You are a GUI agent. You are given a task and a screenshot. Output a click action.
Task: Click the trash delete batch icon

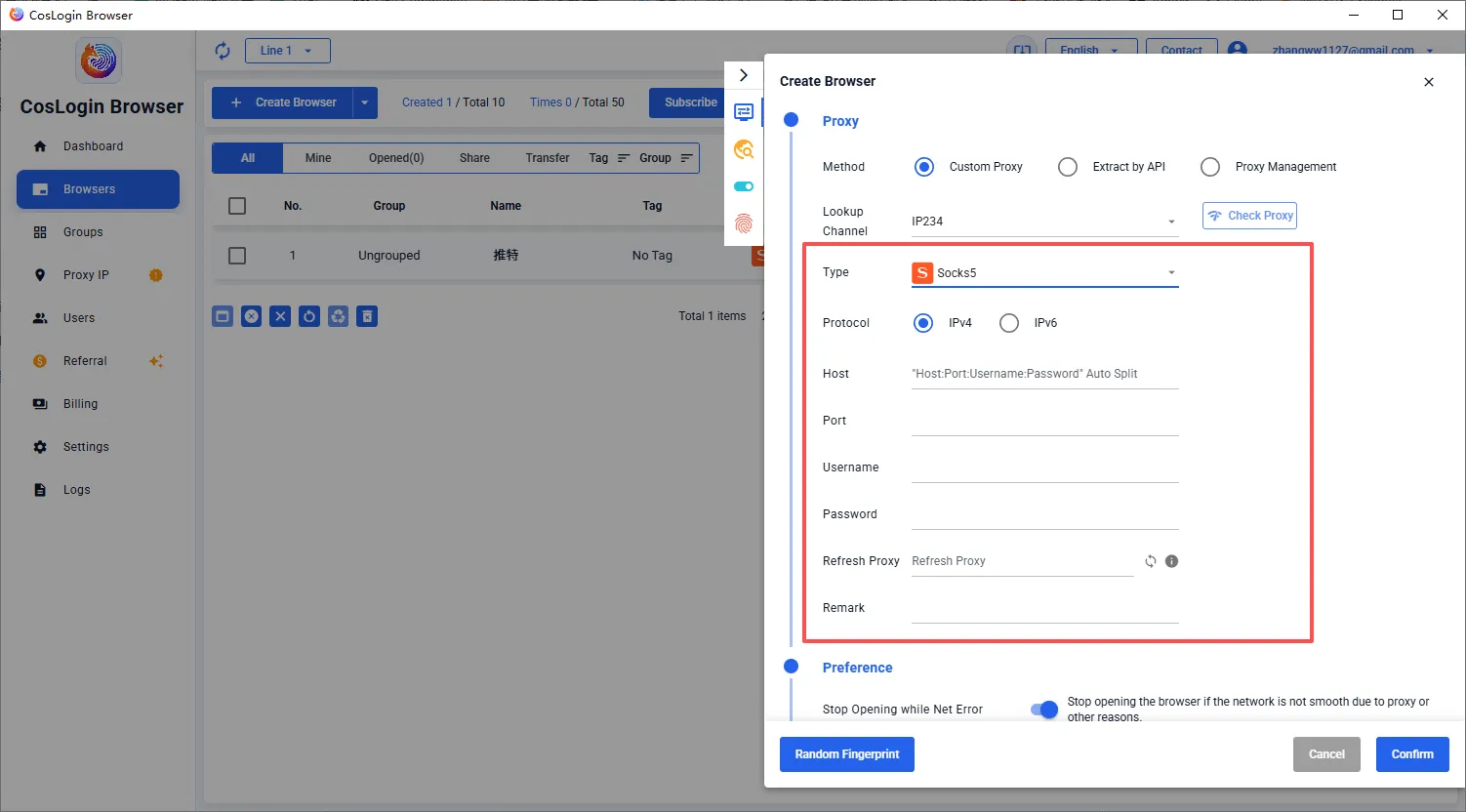367,316
